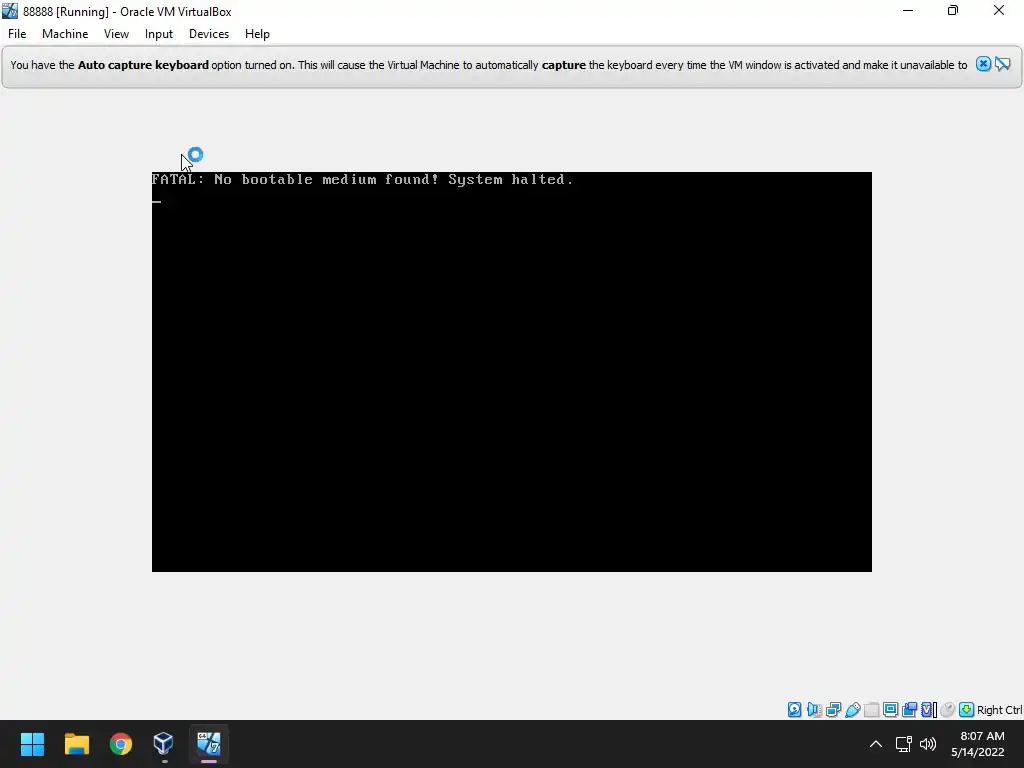The width and height of the screenshot is (1024, 768).
Task: Close the VirtualBox VM window
Action: [999, 10]
